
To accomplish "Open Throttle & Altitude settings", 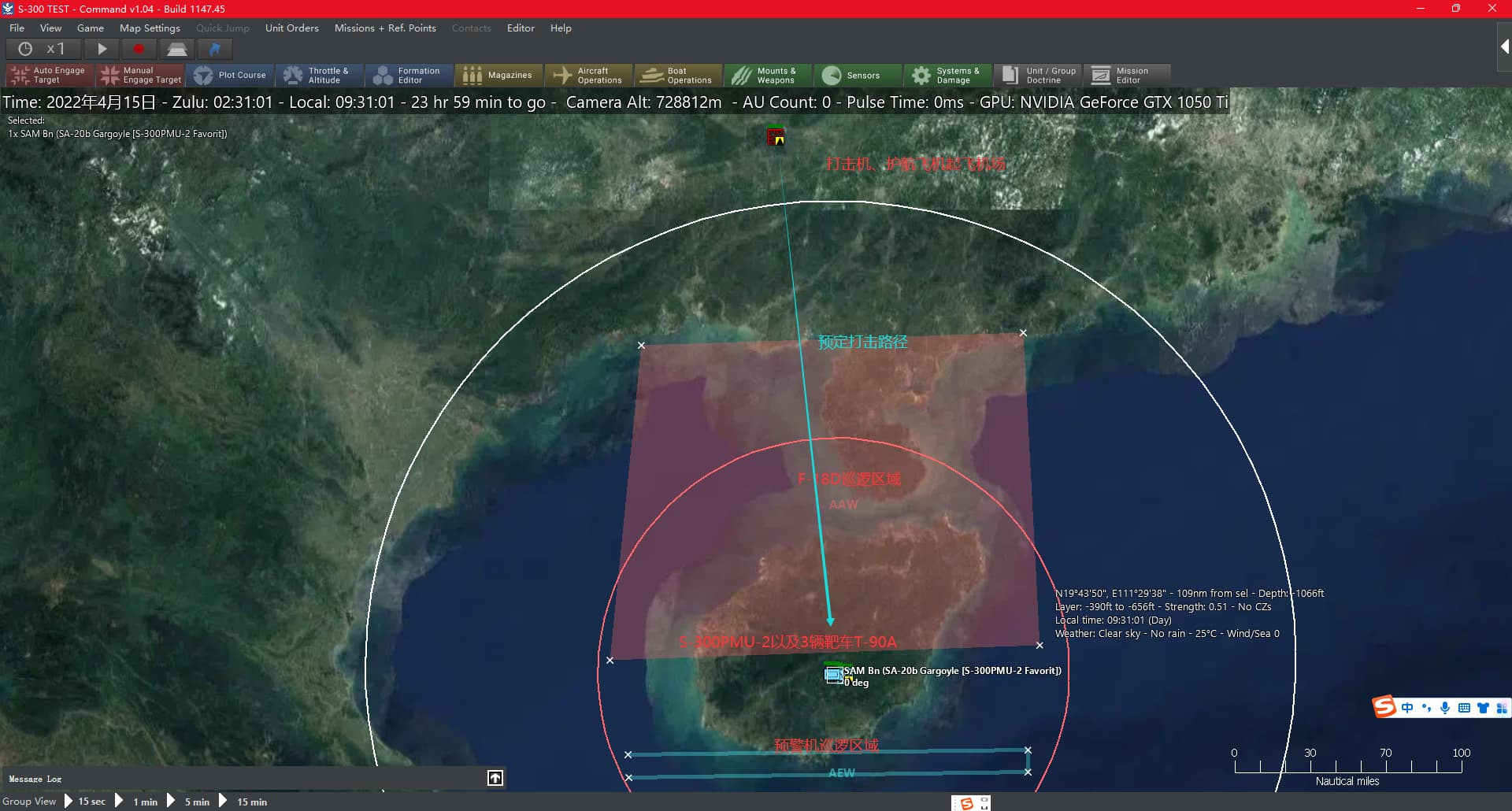I will pos(320,76).
